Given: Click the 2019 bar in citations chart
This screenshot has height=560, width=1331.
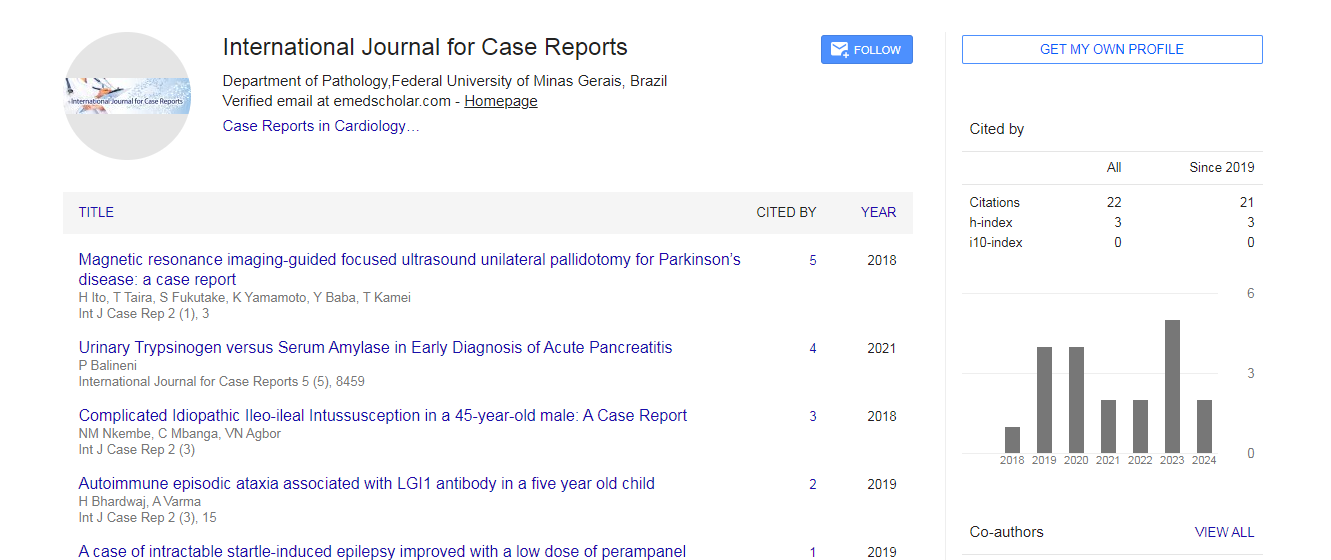Looking at the screenshot, I should [1044, 400].
